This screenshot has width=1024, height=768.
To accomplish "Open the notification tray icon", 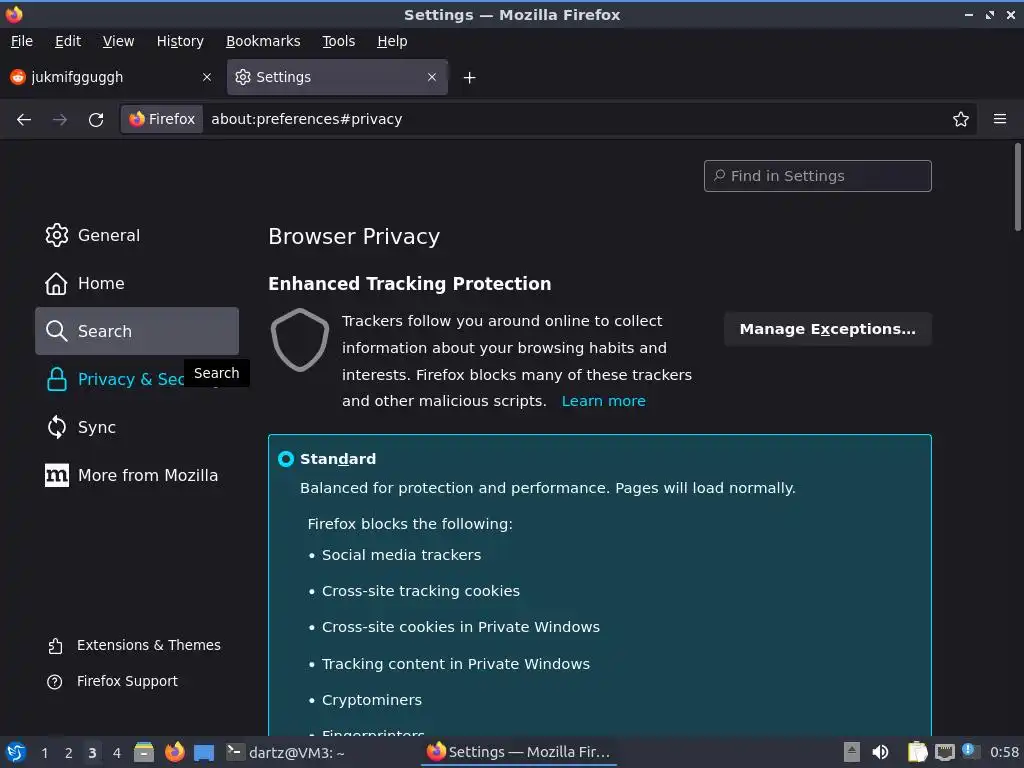I will pyautogui.click(x=970, y=751).
